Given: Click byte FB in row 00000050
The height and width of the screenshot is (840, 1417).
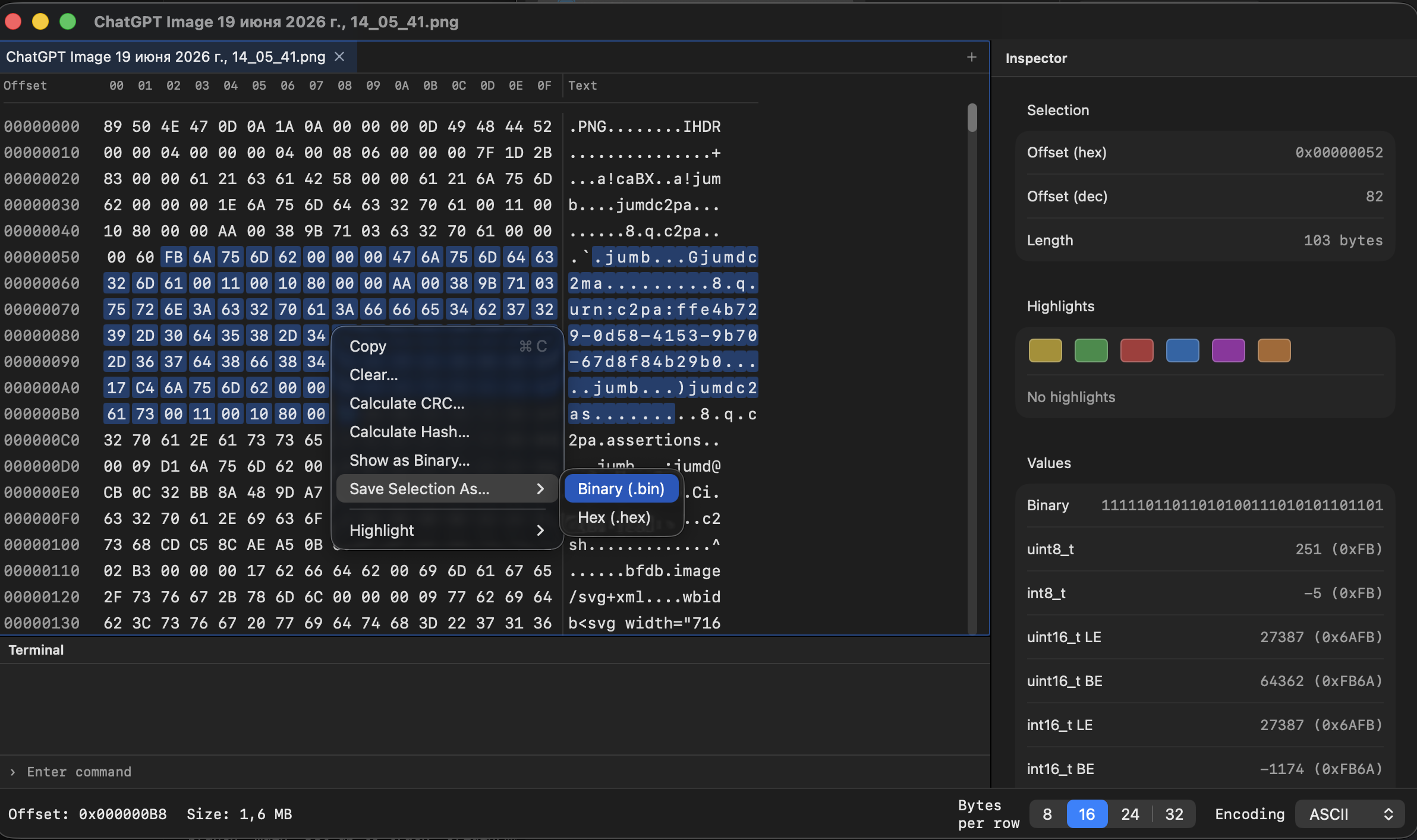Looking at the screenshot, I should (x=174, y=257).
